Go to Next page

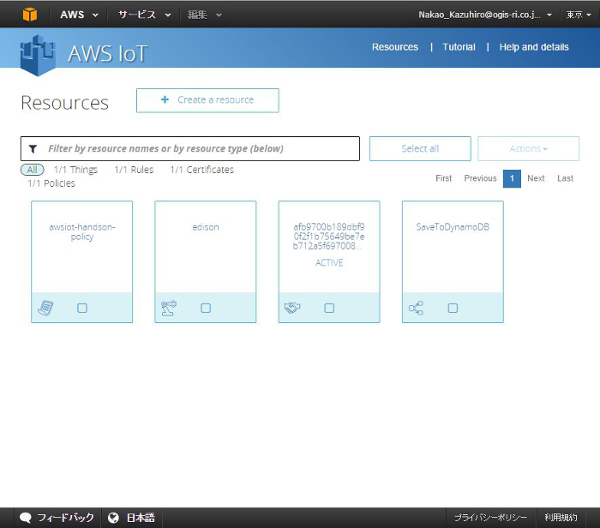pos(536,178)
